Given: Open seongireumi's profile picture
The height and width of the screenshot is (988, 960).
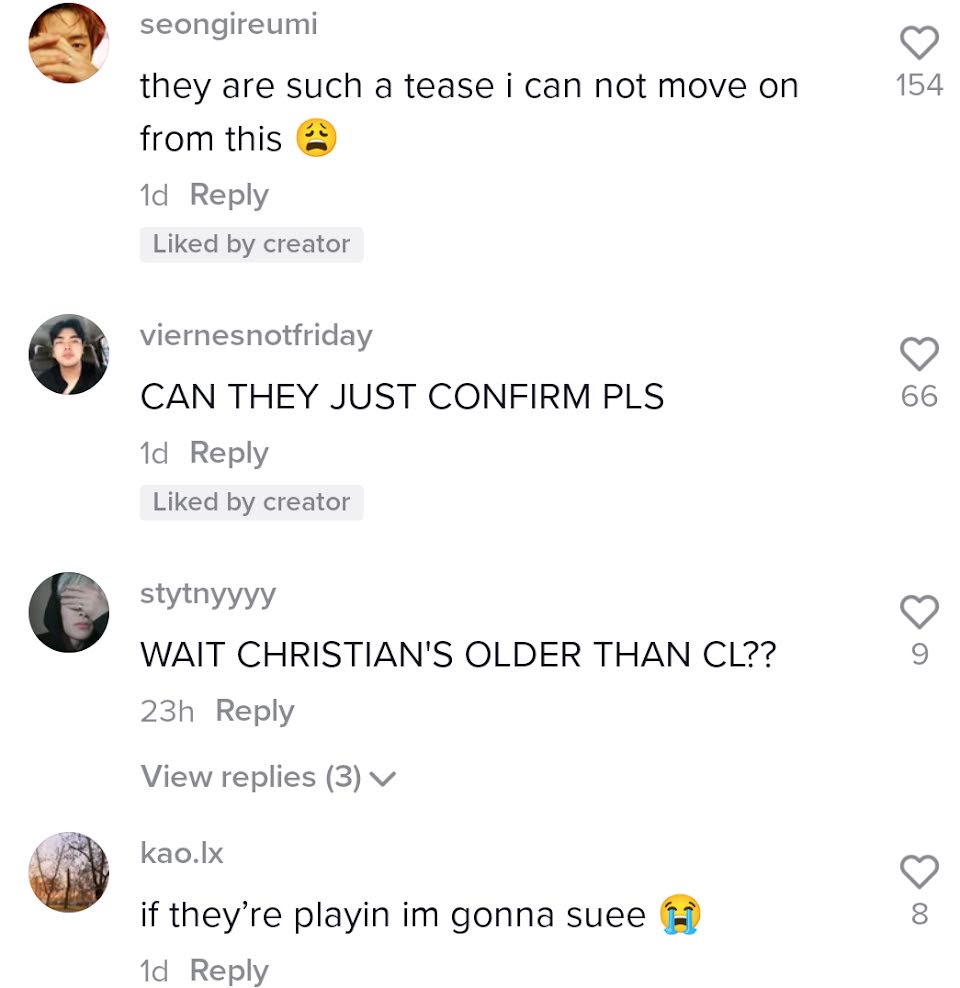Looking at the screenshot, I should tap(69, 43).
